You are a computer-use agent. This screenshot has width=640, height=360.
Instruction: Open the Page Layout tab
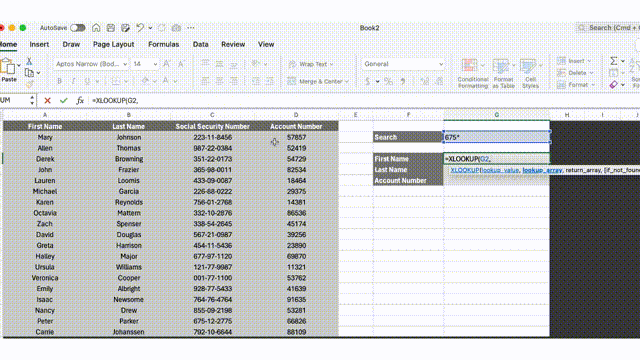[x=113, y=44]
